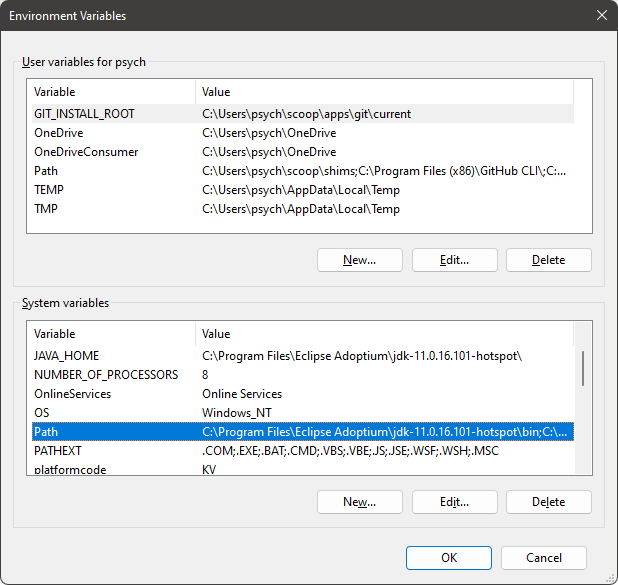Click Variable column header in system variables
618x585 pixels.
[114, 334]
